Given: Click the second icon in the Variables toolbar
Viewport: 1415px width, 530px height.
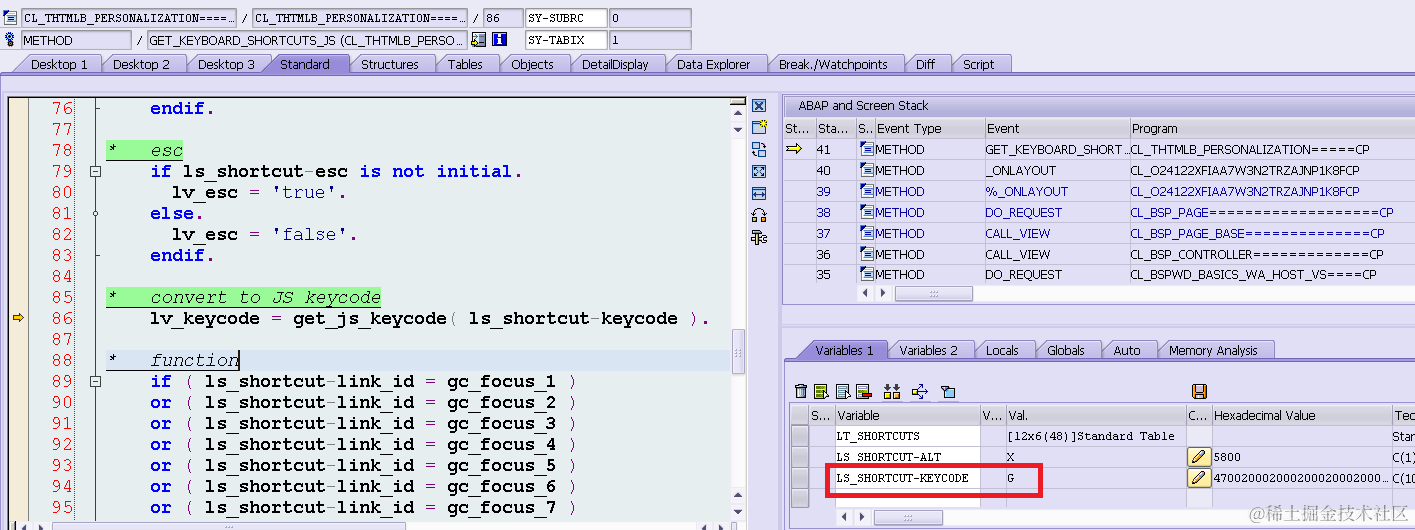Looking at the screenshot, I should pos(821,391).
